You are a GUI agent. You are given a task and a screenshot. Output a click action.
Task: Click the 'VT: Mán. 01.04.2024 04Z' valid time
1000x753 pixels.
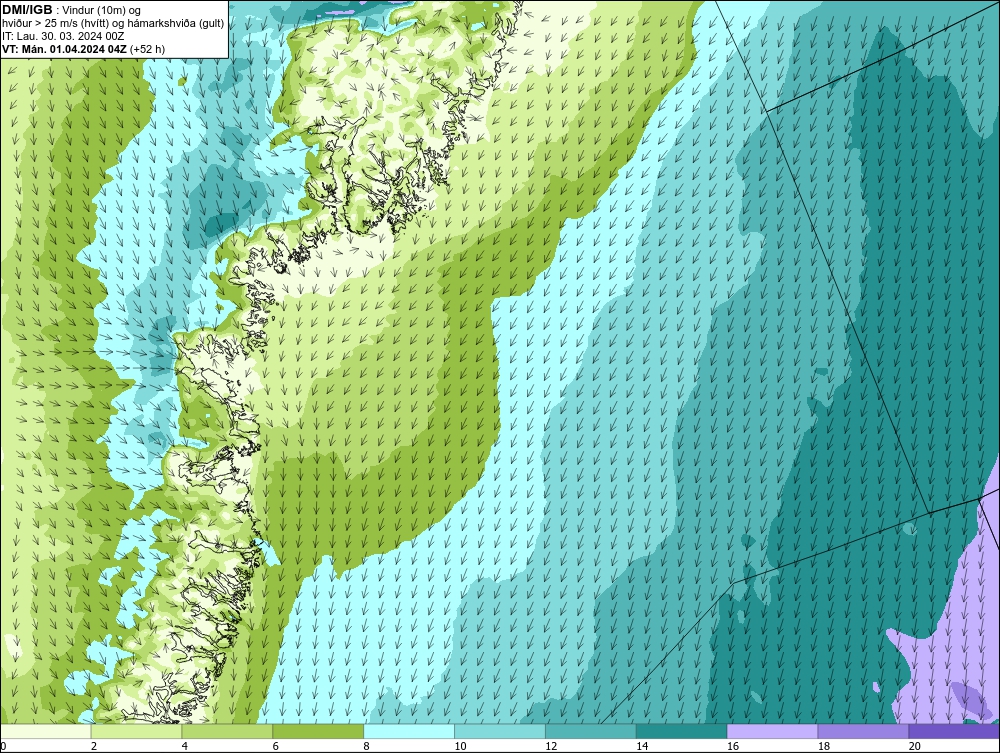point(64,49)
